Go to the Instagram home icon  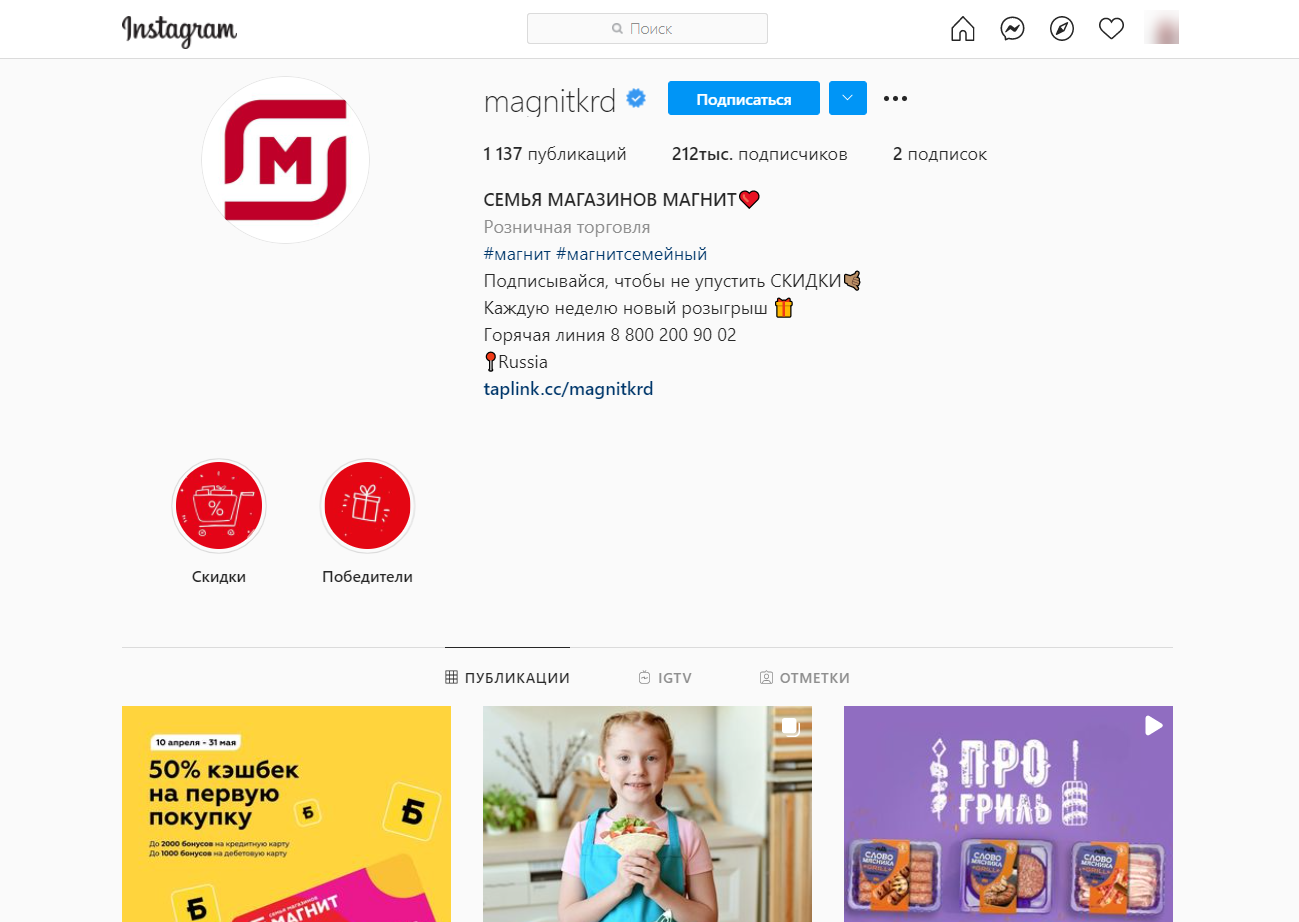962,29
